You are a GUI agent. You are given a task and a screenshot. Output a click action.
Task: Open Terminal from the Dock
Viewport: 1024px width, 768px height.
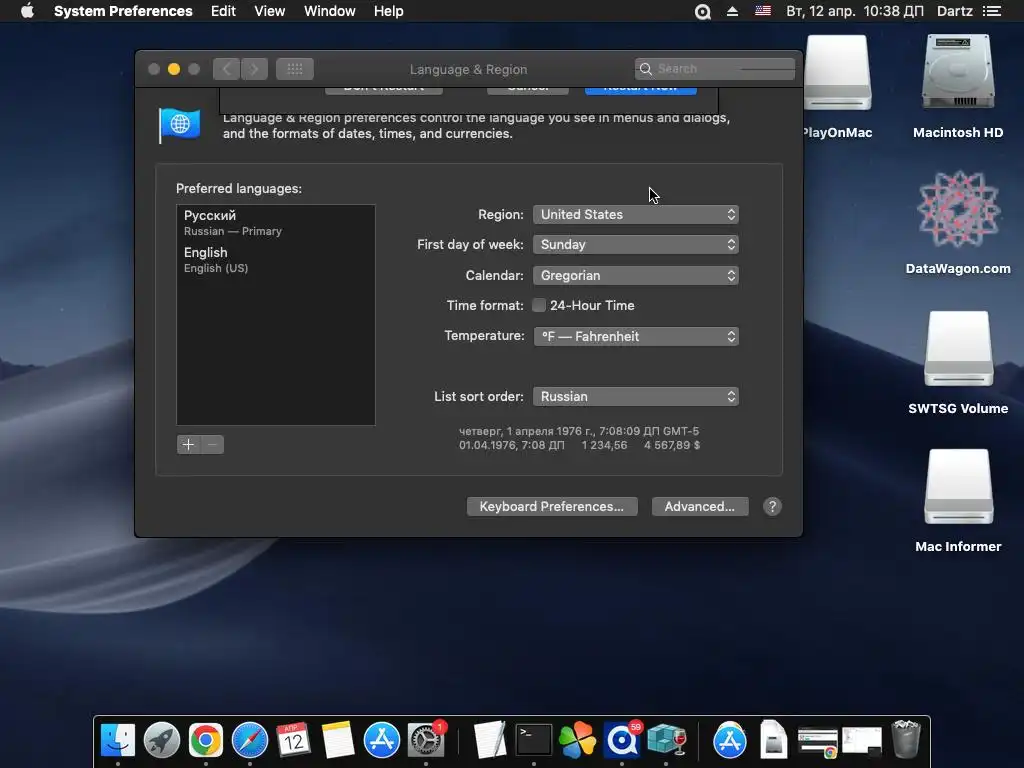click(x=534, y=740)
